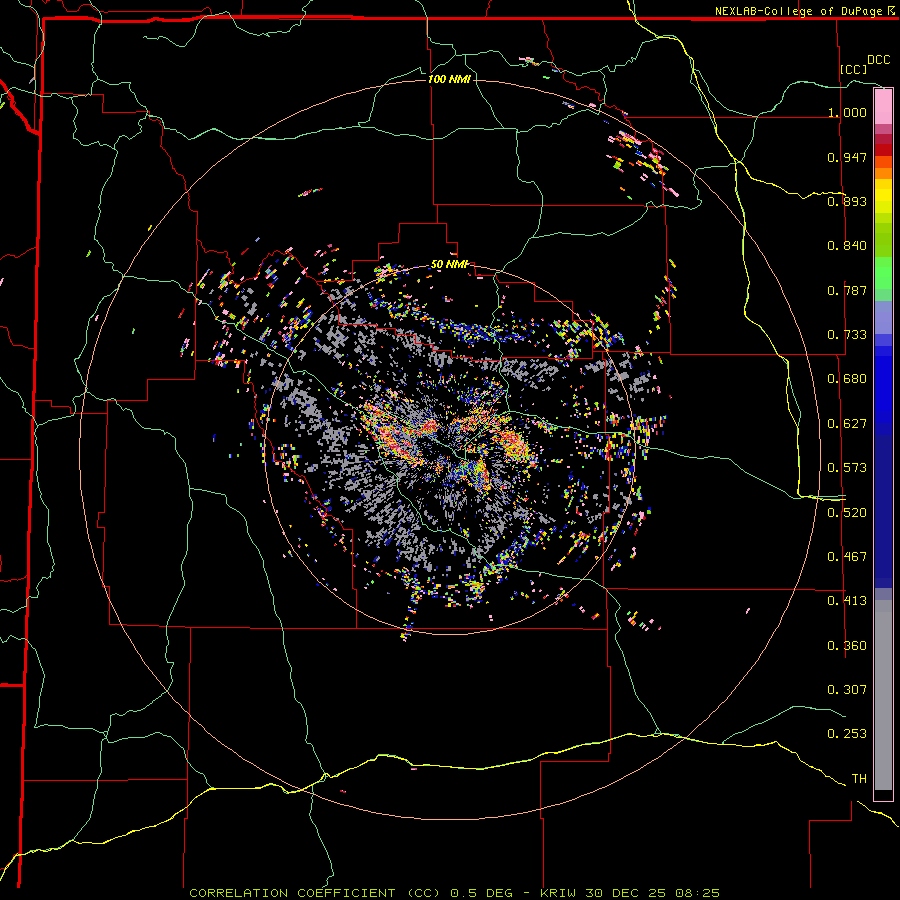Click the 0.467 color scale value
Image resolution: width=900 pixels, height=900 pixels.
coord(847,557)
